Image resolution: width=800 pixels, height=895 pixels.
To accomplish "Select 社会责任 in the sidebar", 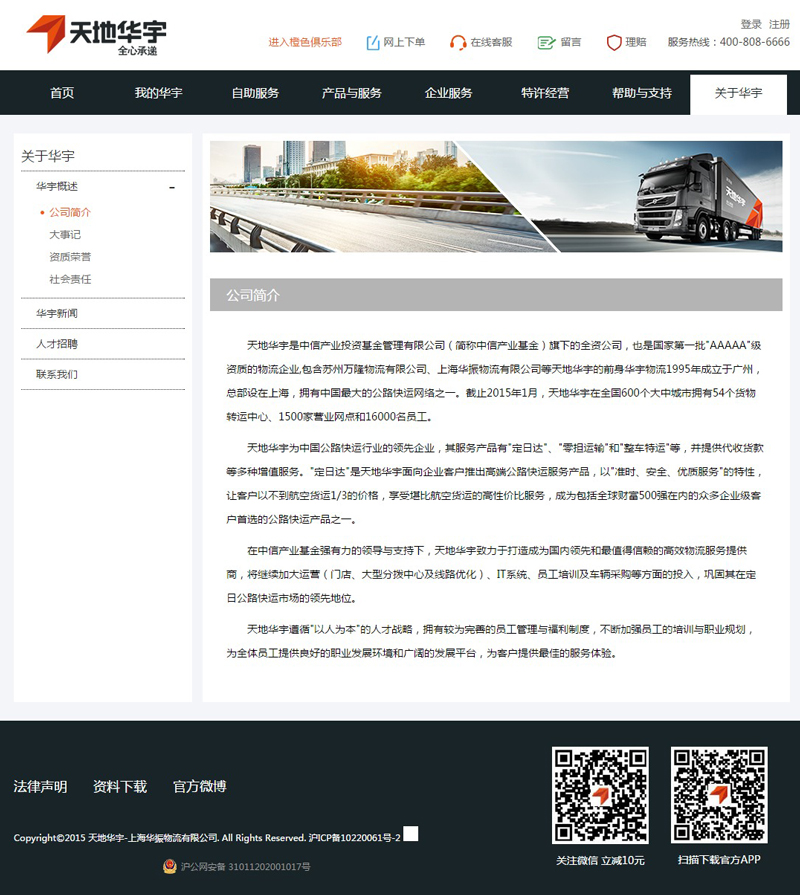I will click(70, 279).
